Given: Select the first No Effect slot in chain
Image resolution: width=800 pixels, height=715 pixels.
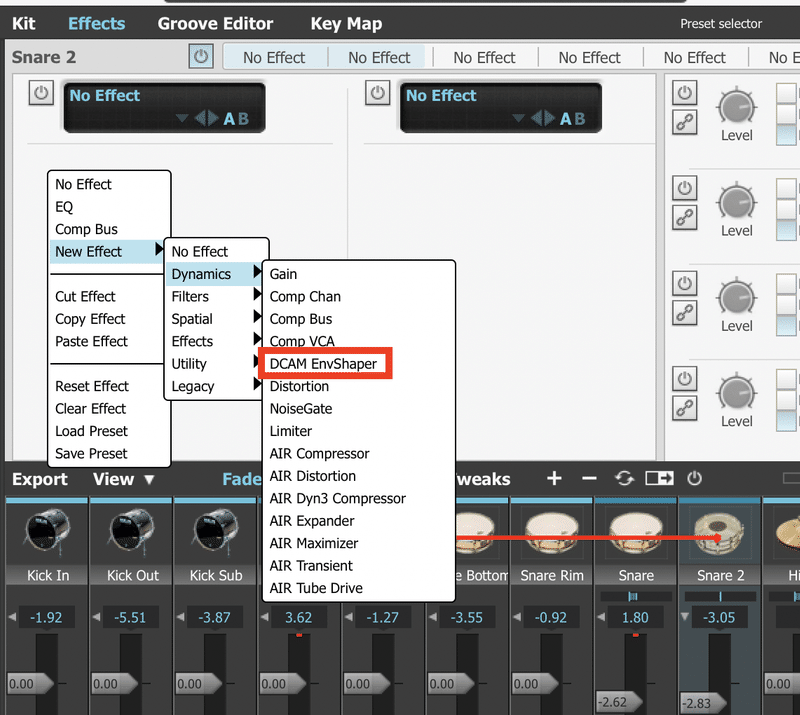Looking at the screenshot, I should point(274,57).
